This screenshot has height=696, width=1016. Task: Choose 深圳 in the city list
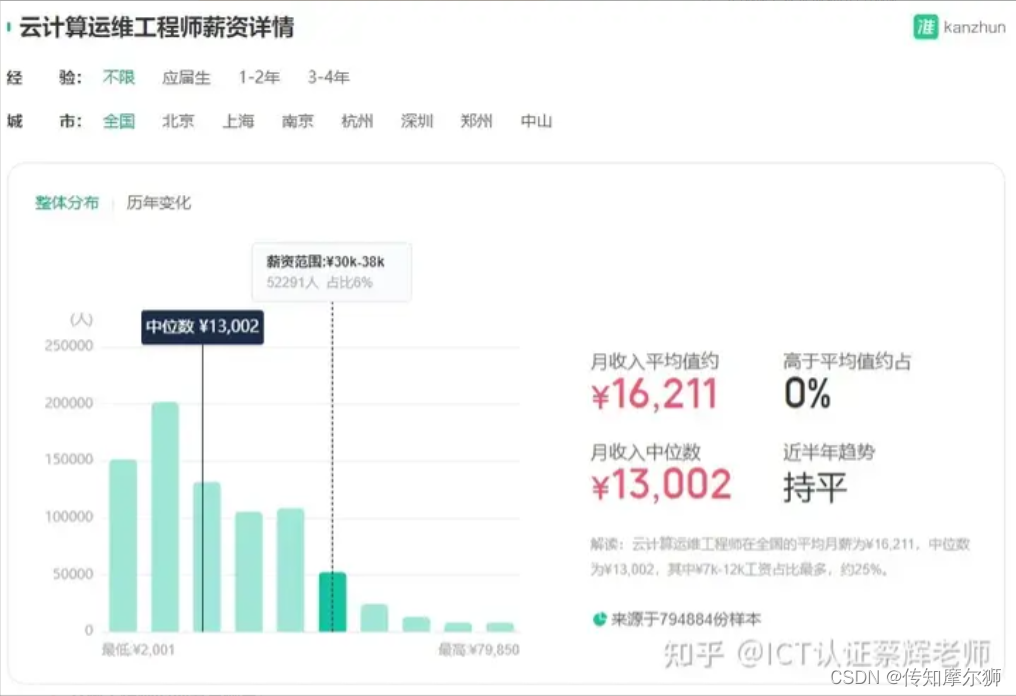point(417,121)
